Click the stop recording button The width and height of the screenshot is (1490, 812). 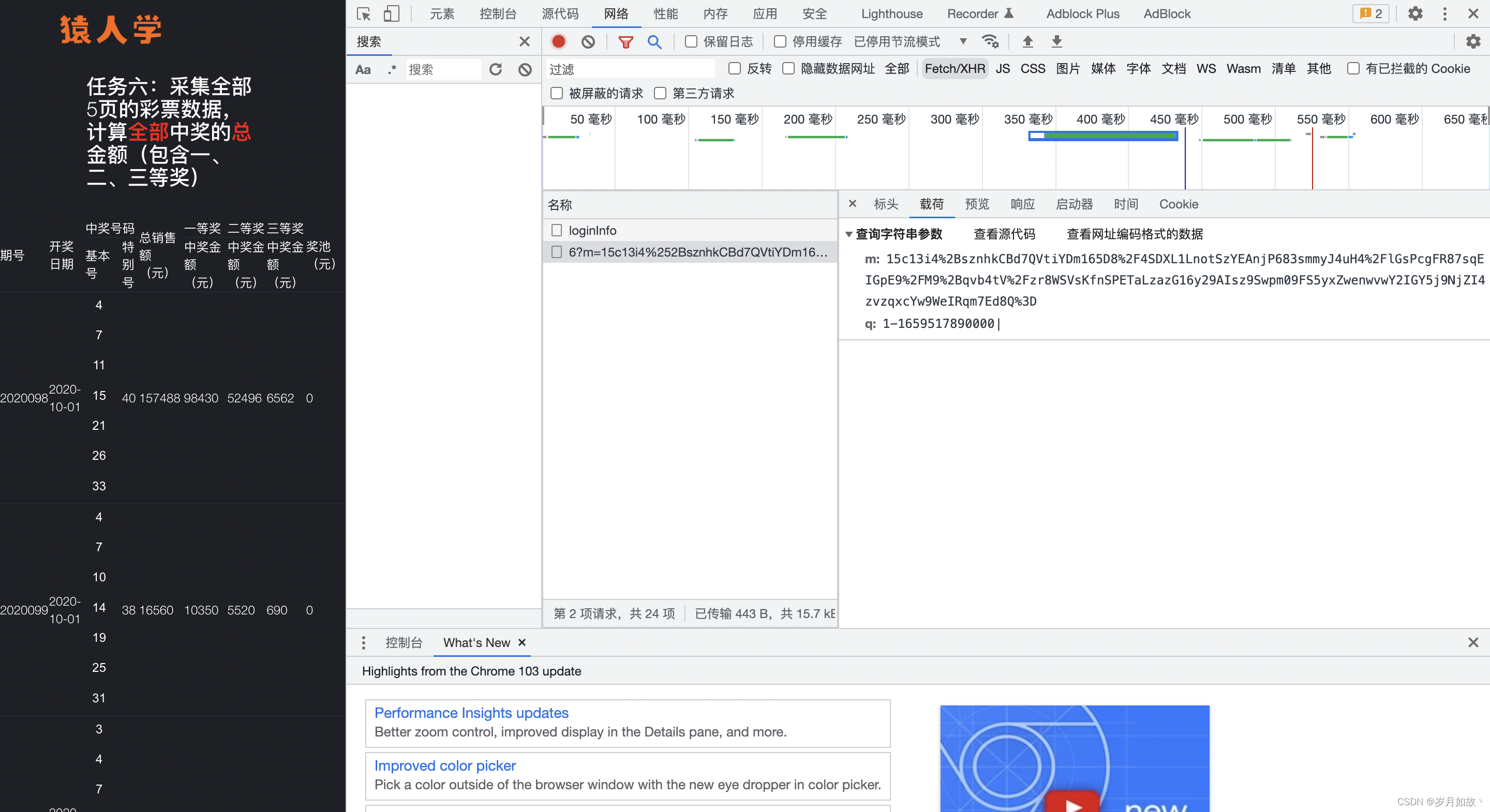point(559,41)
